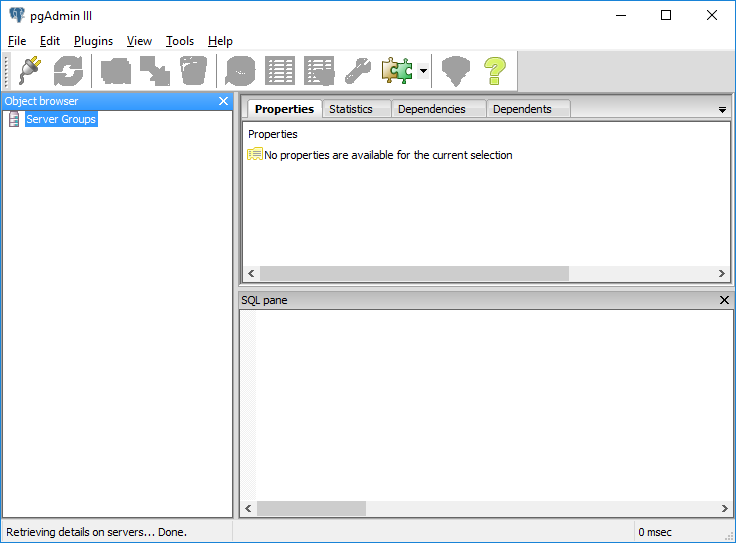The height and width of the screenshot is (543, 736).
Task: Maximize the pgAdmin III window
Action: click(666, 15)
